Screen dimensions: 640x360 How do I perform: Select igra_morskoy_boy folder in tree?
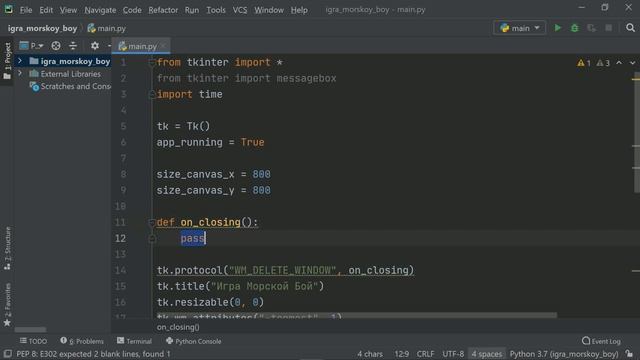click(70, 61)
